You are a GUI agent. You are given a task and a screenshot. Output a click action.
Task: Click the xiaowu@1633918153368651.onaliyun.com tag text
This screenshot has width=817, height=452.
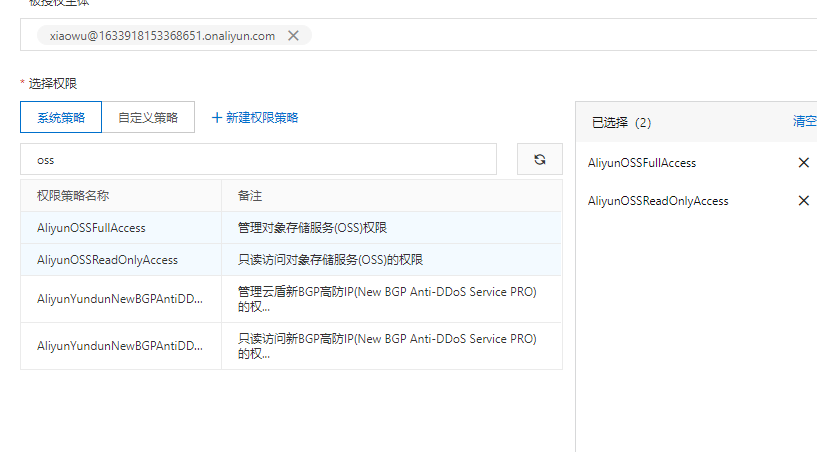coord(162,36)
